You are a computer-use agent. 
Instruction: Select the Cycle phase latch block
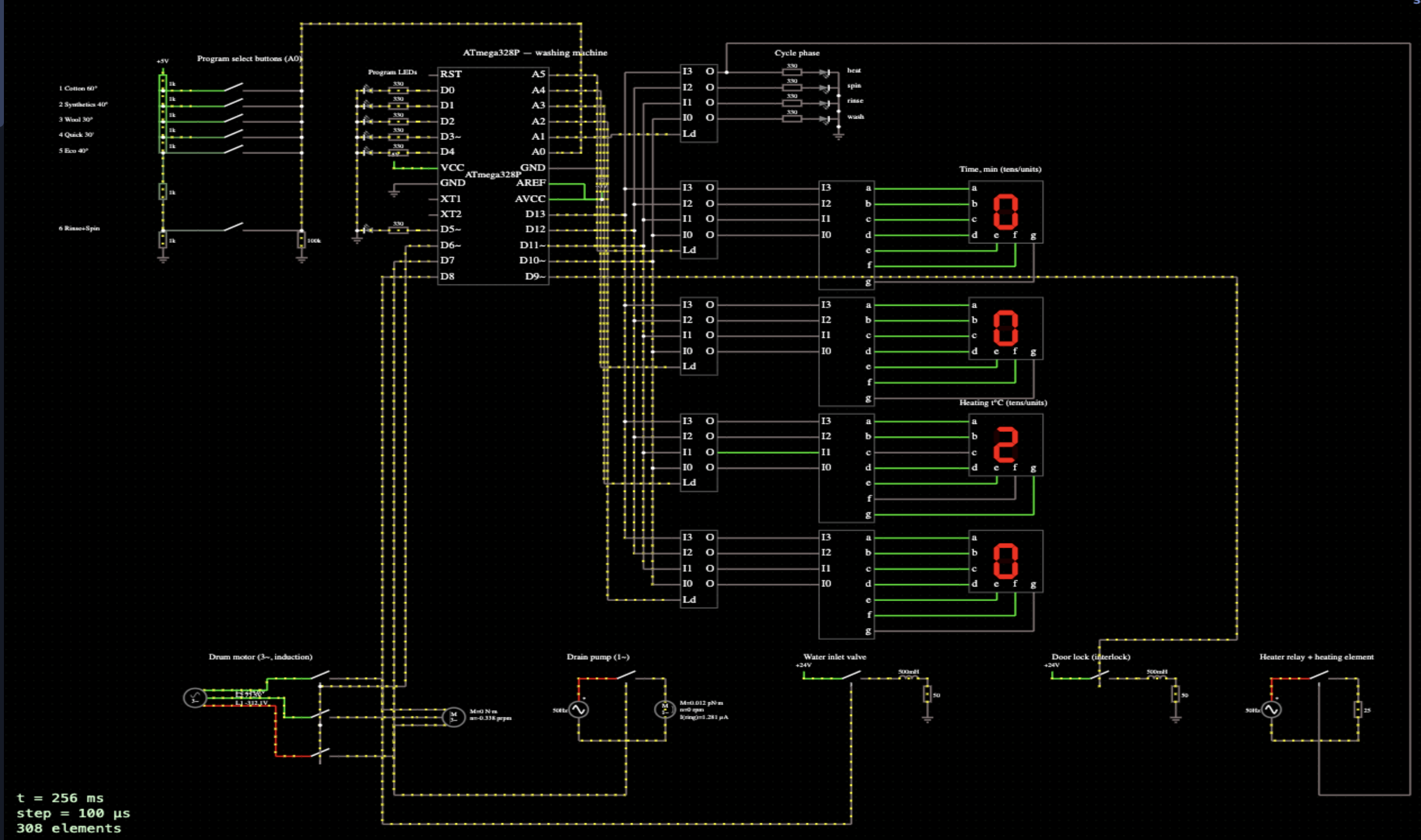(699, 103)
